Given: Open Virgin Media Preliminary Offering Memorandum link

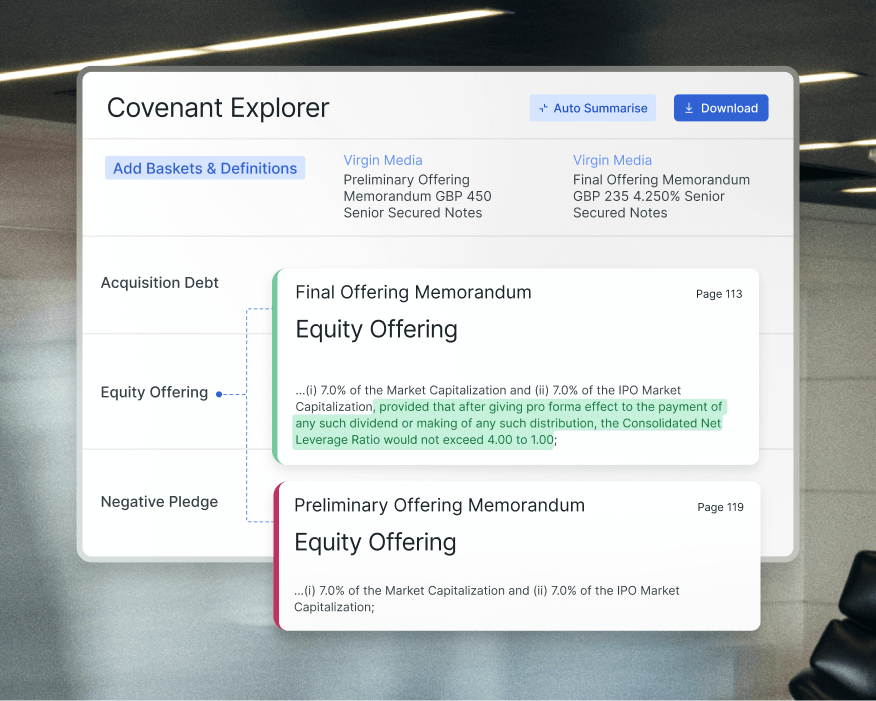Looking at the screenshot, I should (x=383, y=160).
